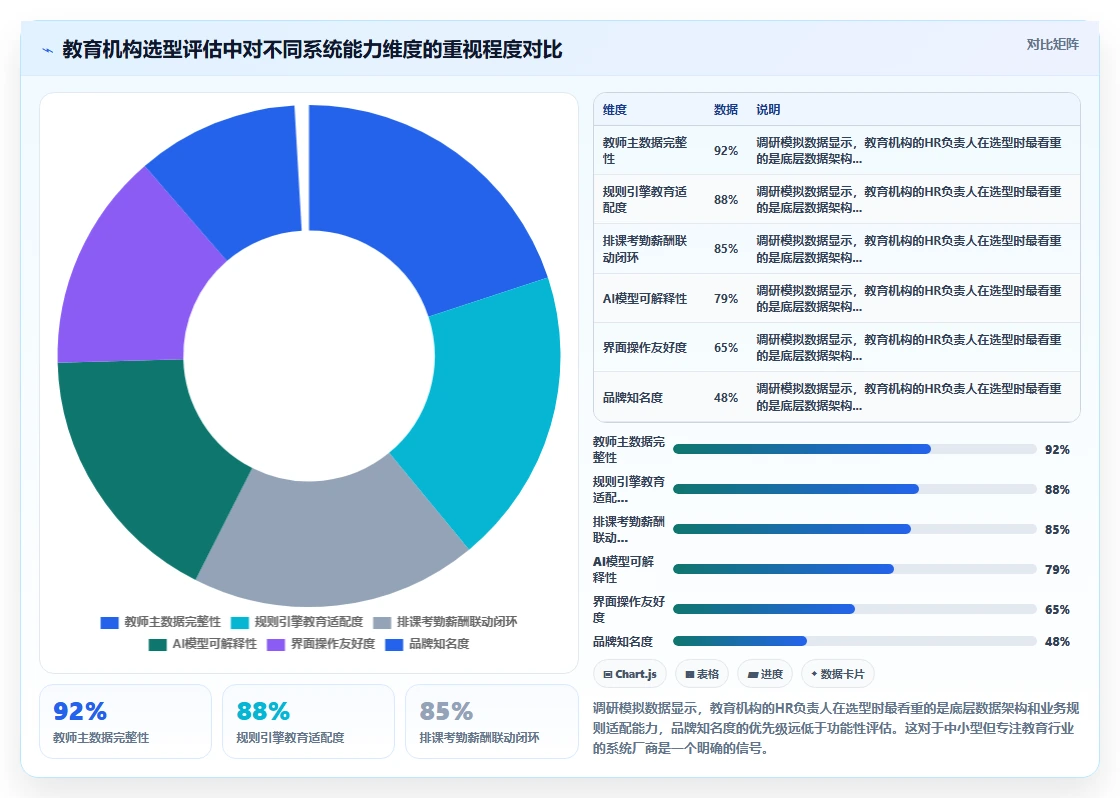Click the 维度 column header

[615, 109]
